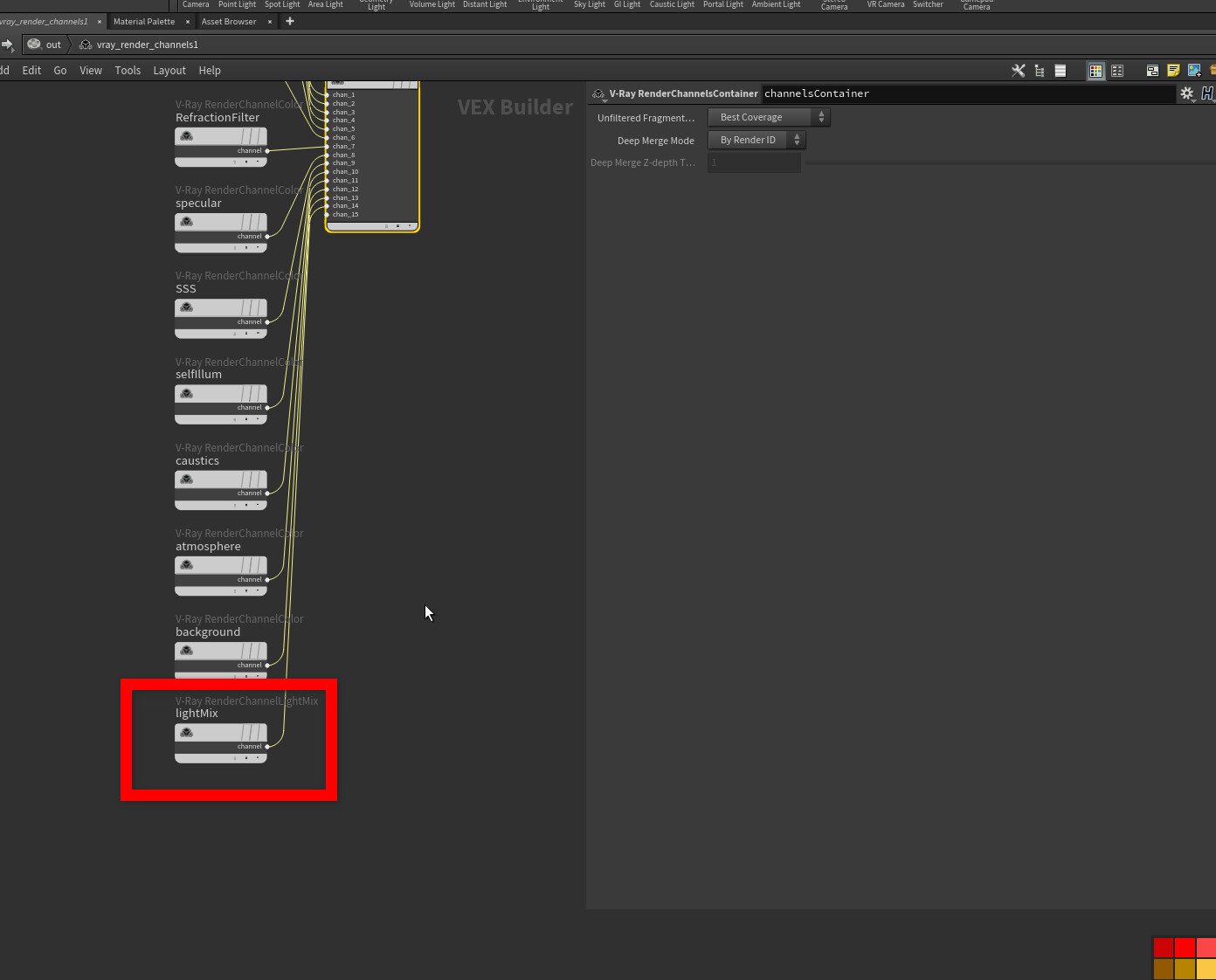Screen dimensions: 1216x980
Task: Click the Deep Merge Z-depth value field
Action: coord(754,162)
